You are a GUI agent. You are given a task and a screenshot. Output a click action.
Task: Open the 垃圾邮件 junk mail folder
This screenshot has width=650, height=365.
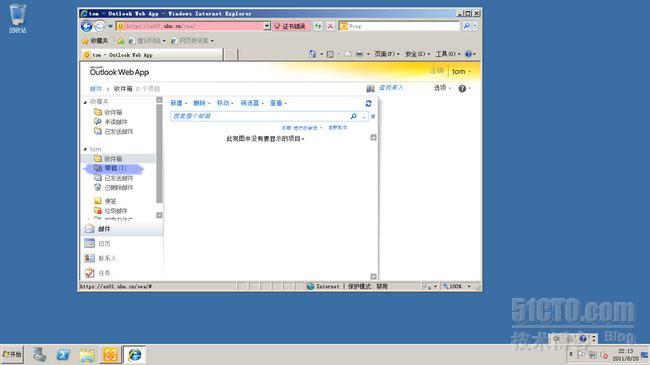point(110,211)
